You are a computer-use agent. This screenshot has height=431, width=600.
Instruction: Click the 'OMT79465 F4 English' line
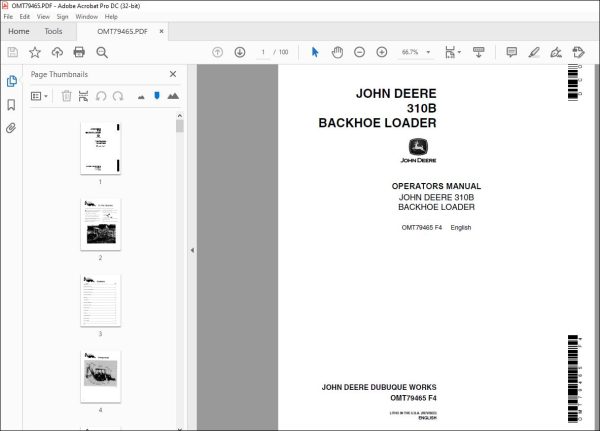[436, 227]
